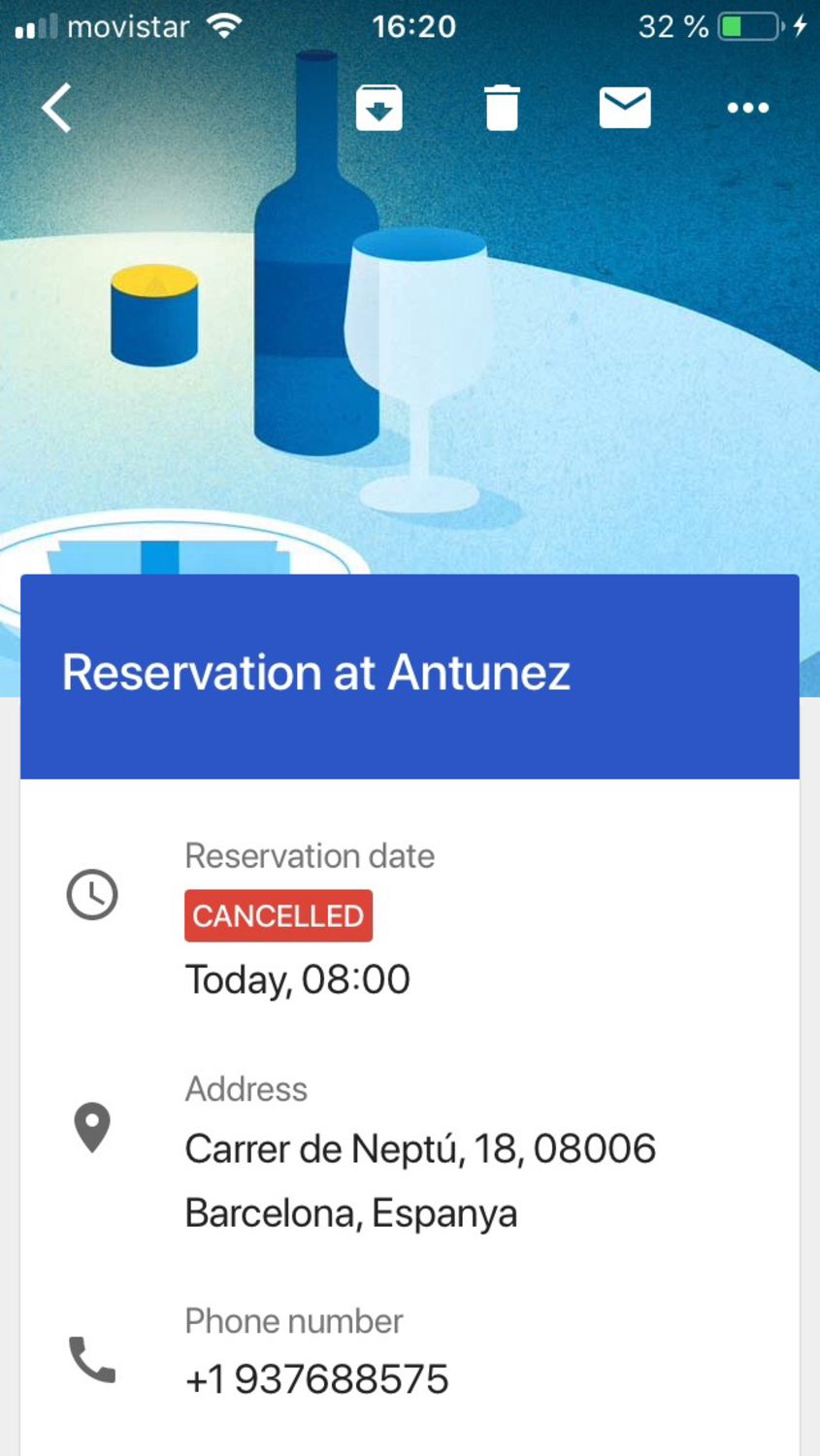This screenshot has width=820, height=1456.
Task: Tap the Reservation date label
Action: [310, 856]
